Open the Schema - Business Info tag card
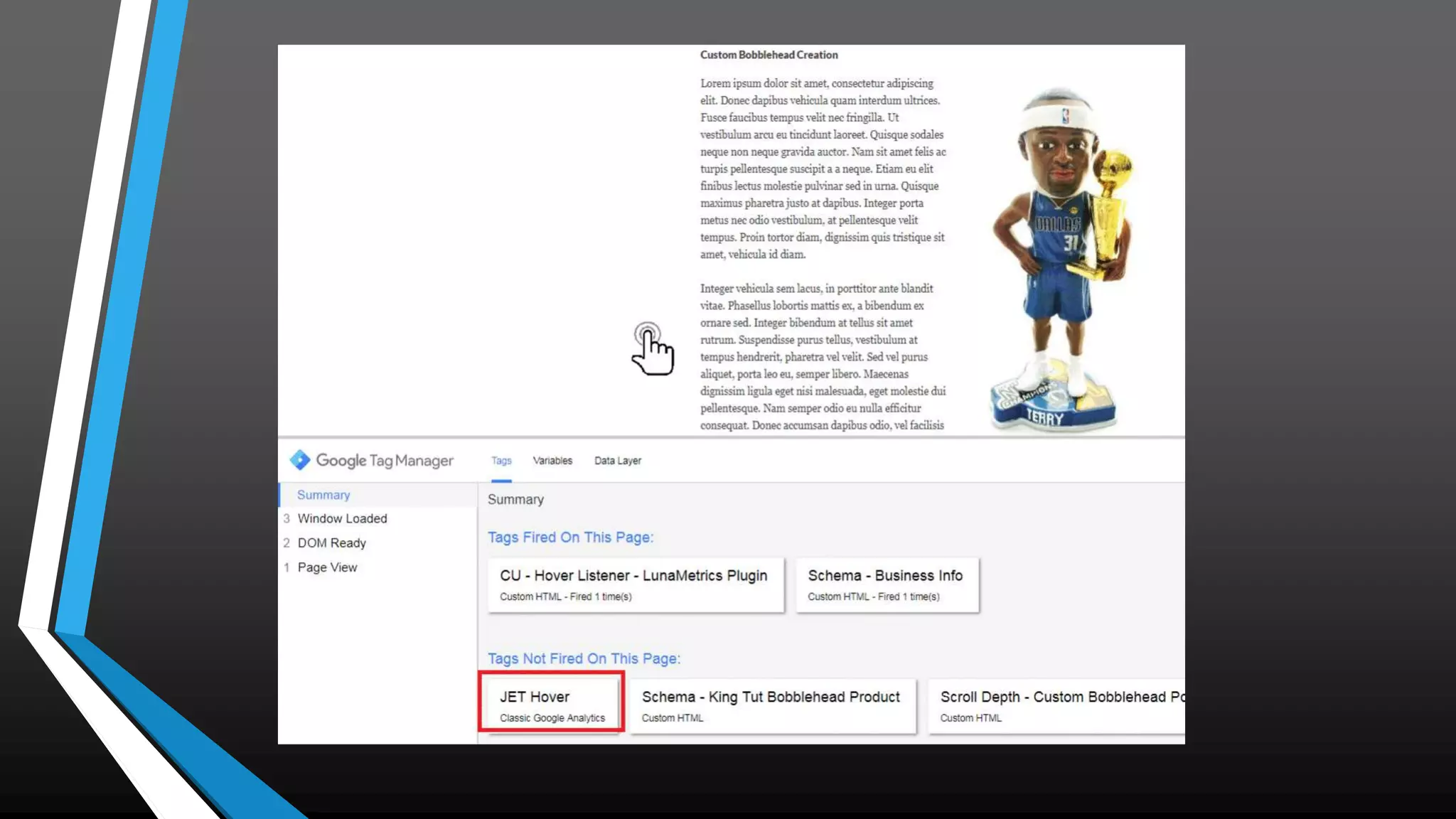The height and width of the screenshot is (819, 1456). click(887, 584)
